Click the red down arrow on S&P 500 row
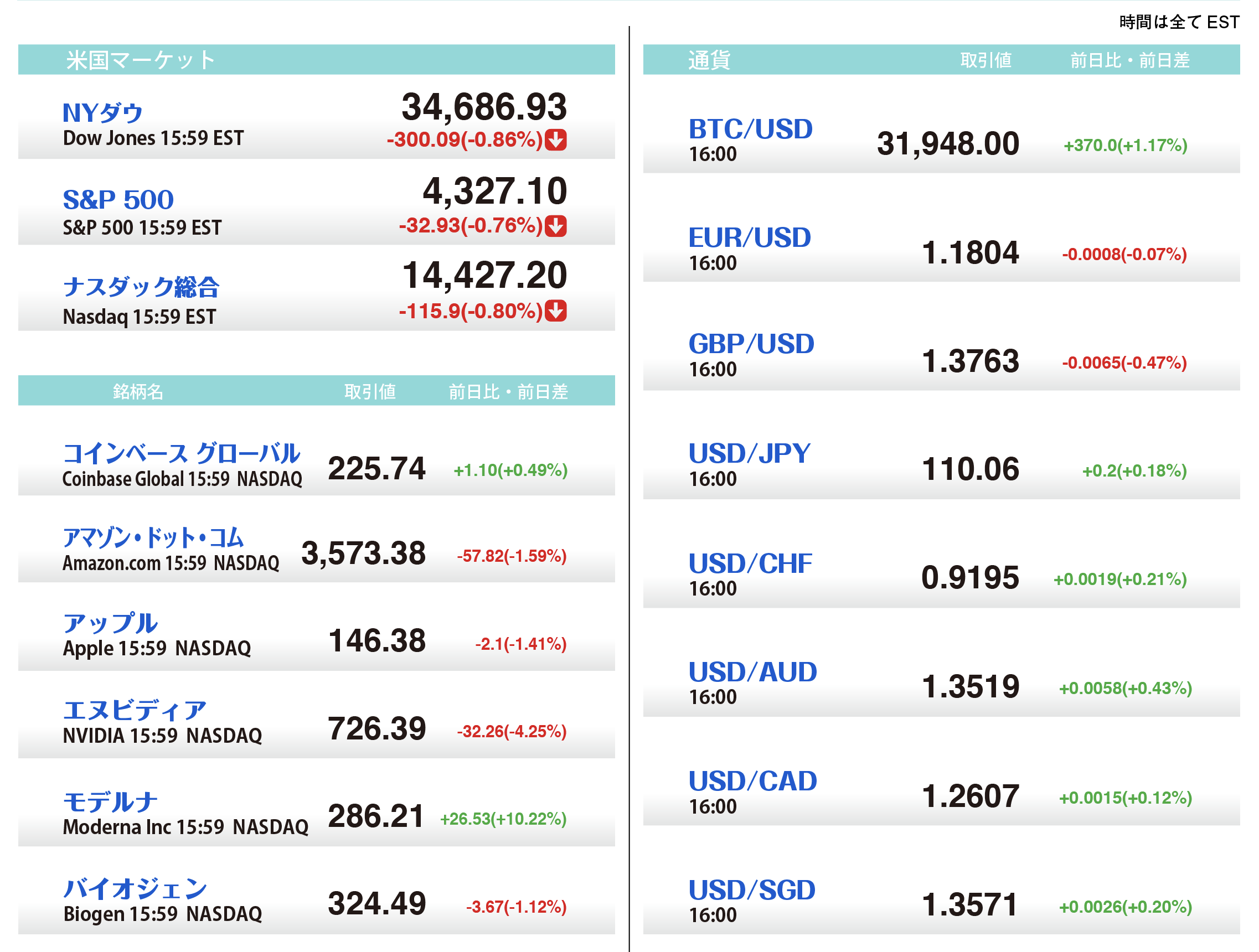 pos(555,225)
